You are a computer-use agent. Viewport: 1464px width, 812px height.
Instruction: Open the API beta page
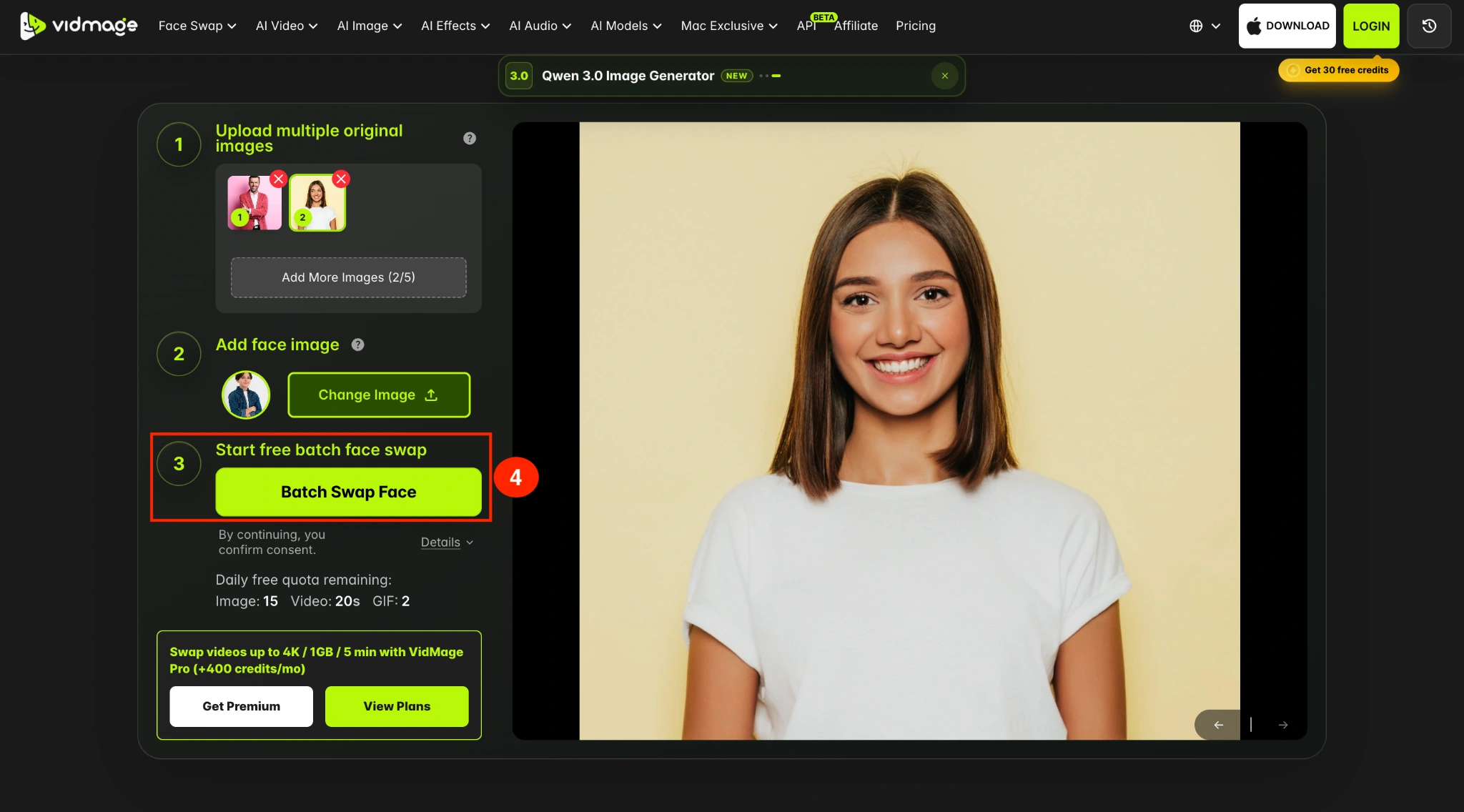pyautogui.click(x=806, y=26)
